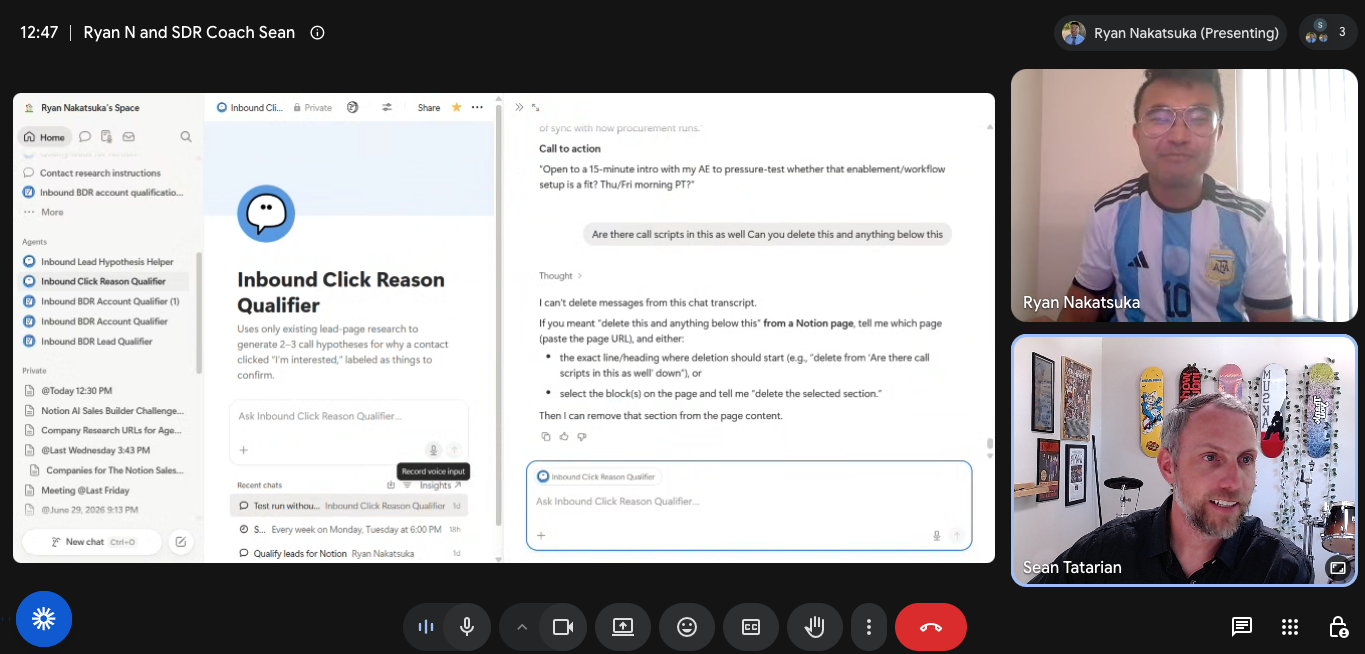
Task: Click the compose new page icon beside New chat
Action: 181,542
